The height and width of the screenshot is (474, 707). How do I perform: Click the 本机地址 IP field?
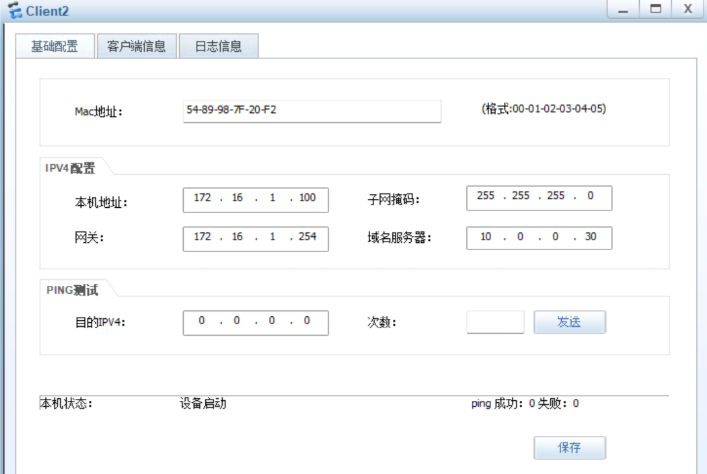tap(256, 200)
